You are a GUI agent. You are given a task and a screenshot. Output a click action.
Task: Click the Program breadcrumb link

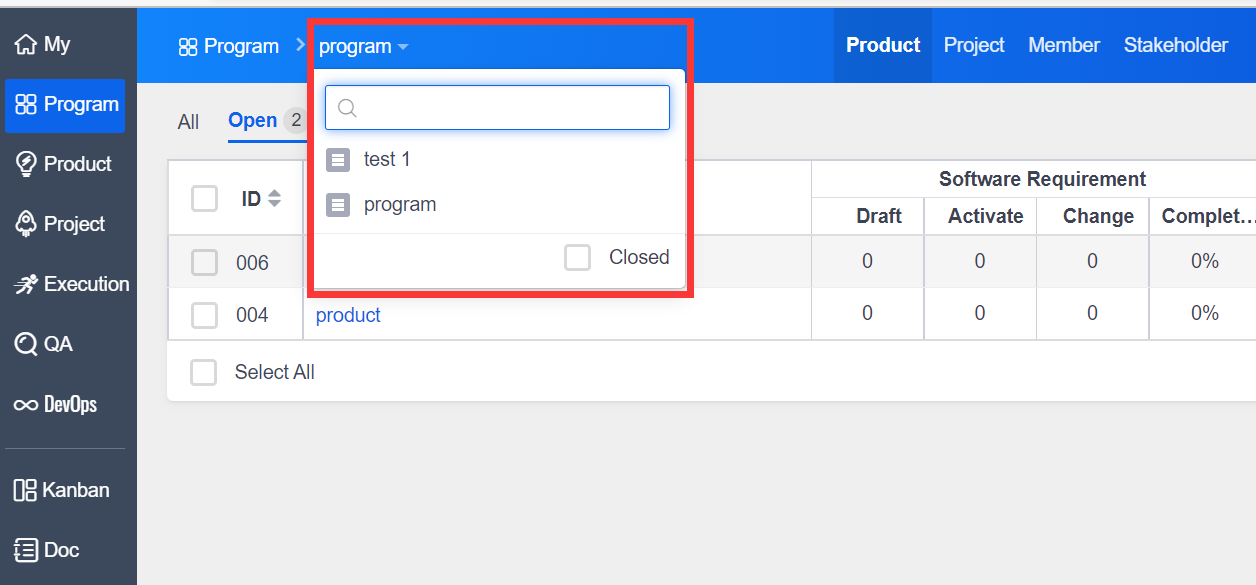point(229,47)
